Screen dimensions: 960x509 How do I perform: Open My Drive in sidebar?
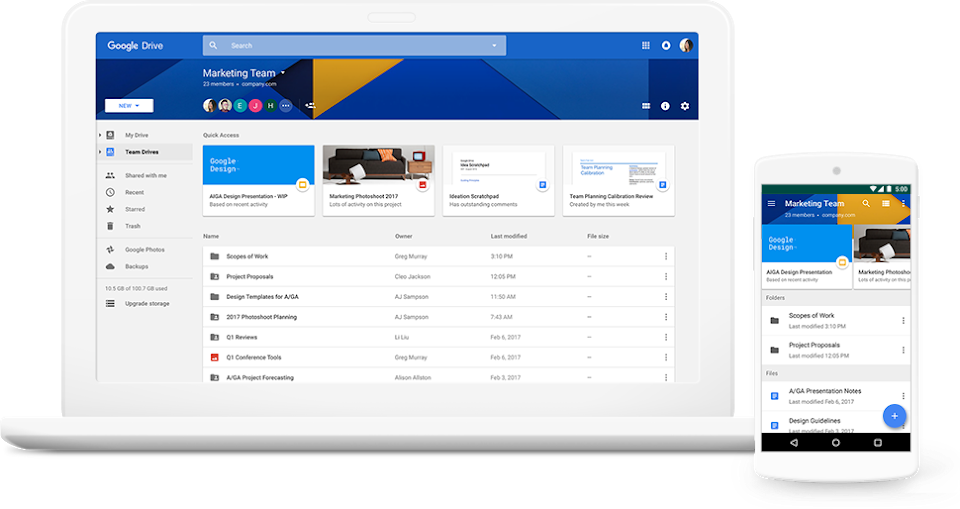click(x=137, y=135)
